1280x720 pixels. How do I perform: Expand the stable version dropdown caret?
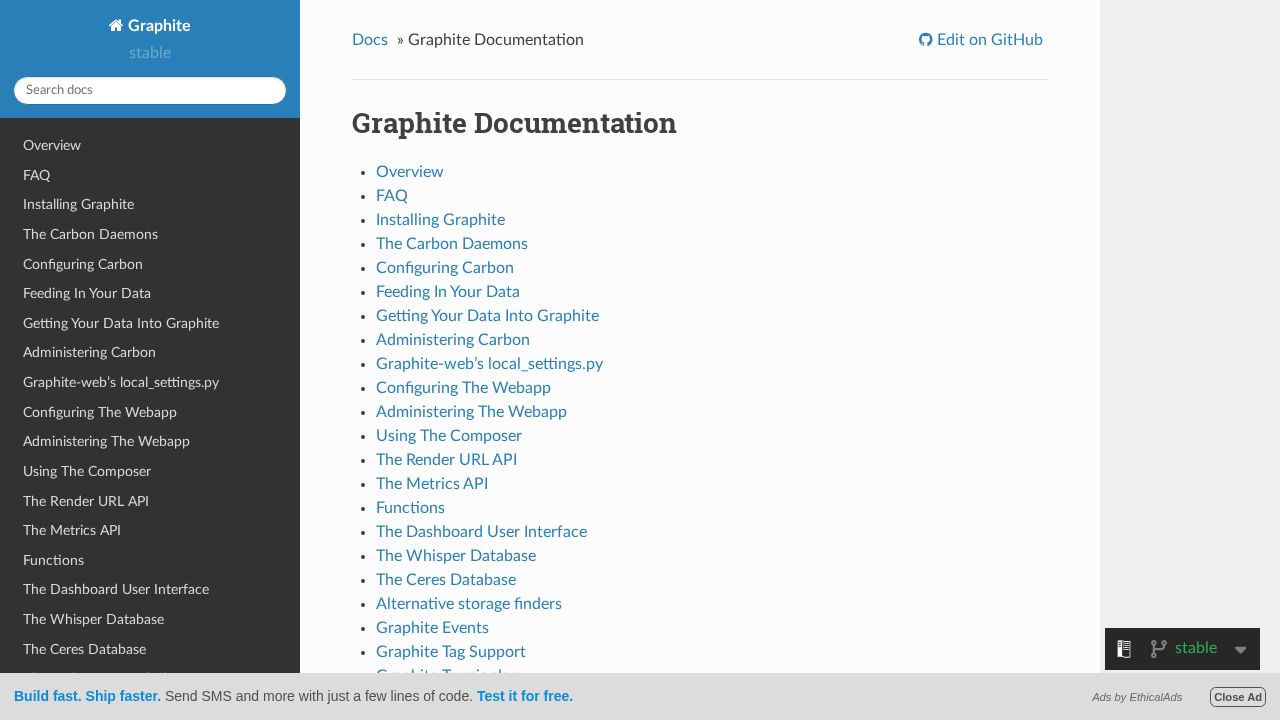click(x=1240, y=650)
